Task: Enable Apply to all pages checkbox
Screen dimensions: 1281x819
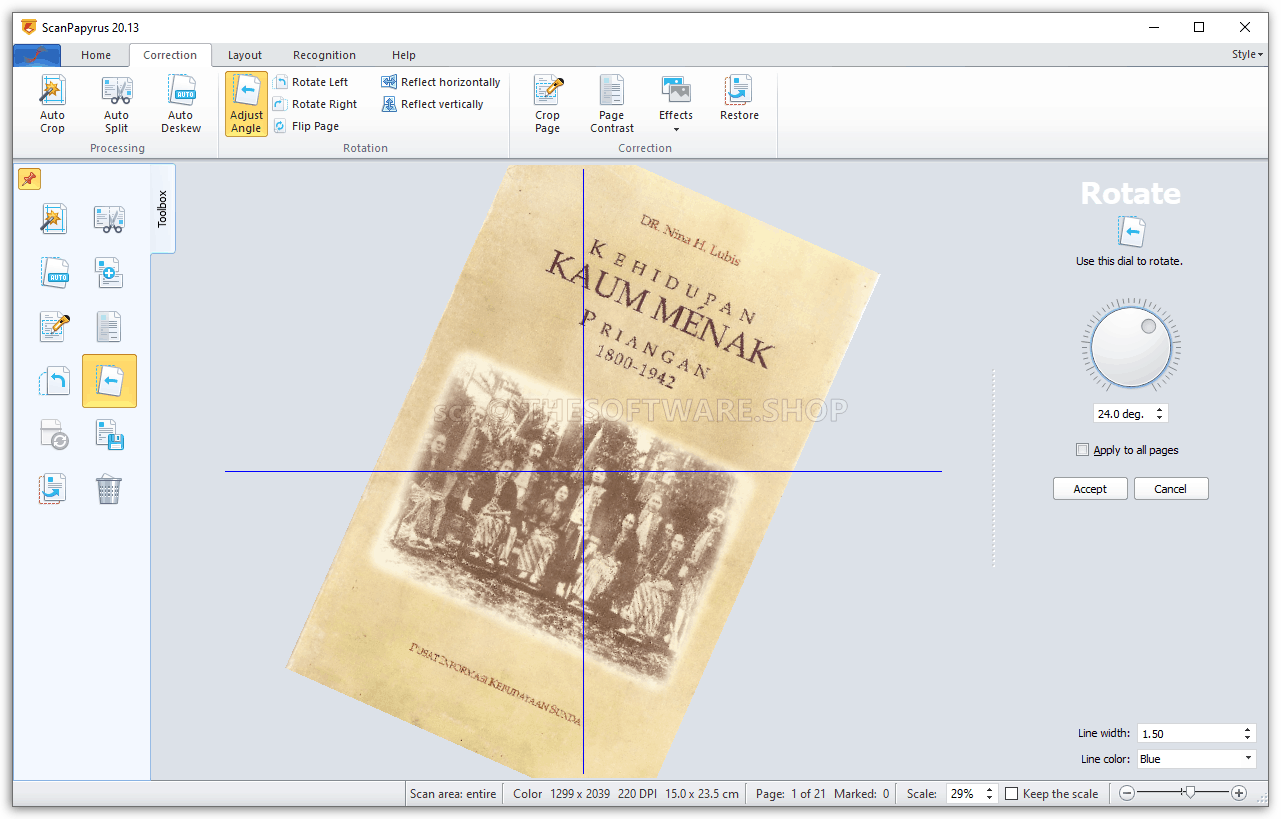Action: click(x=1082, y=450)
